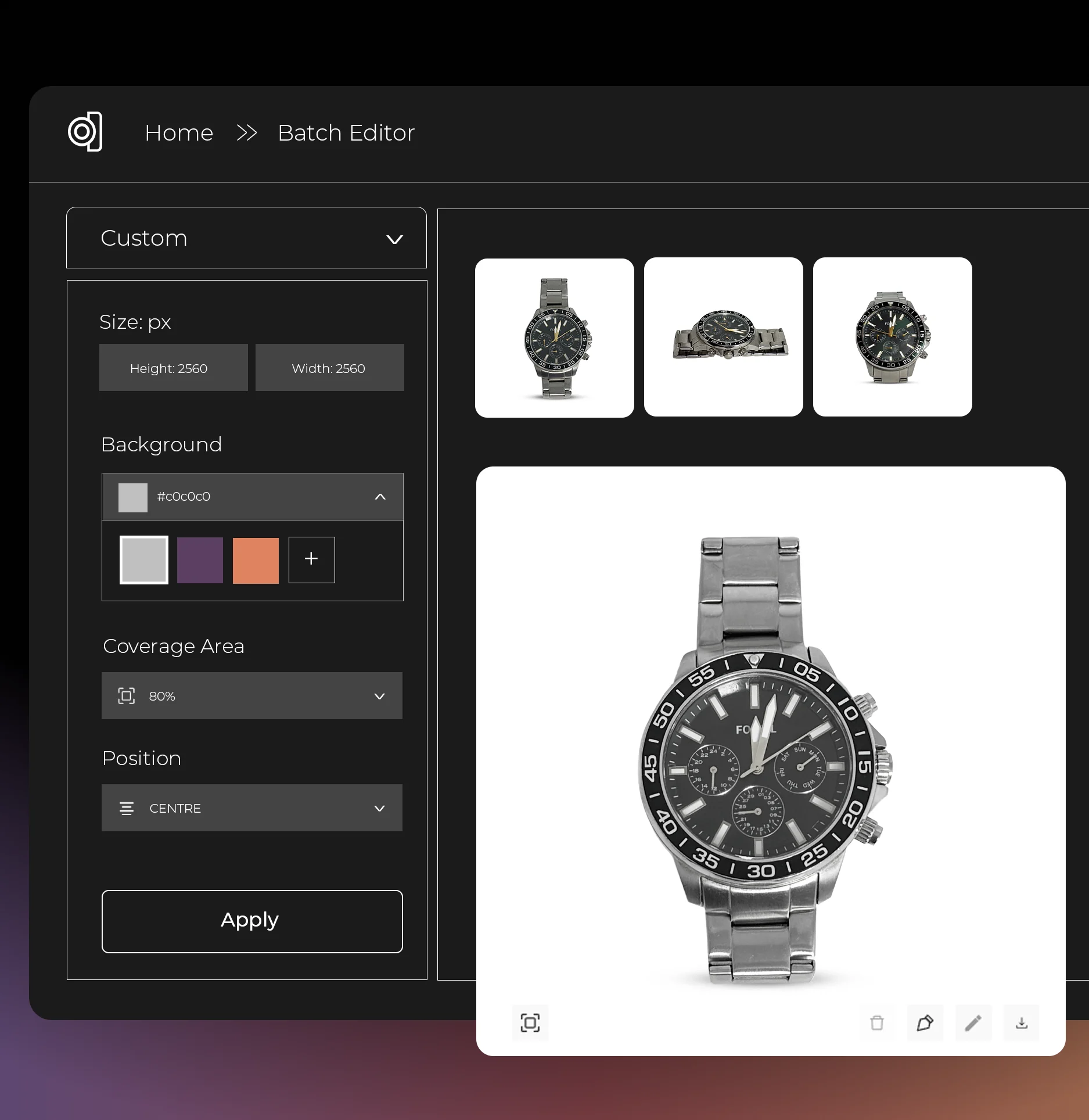Viewport: 1089px width, 1120px height.
Task: Click the app logo icon
Action: [x=85, y=132]
